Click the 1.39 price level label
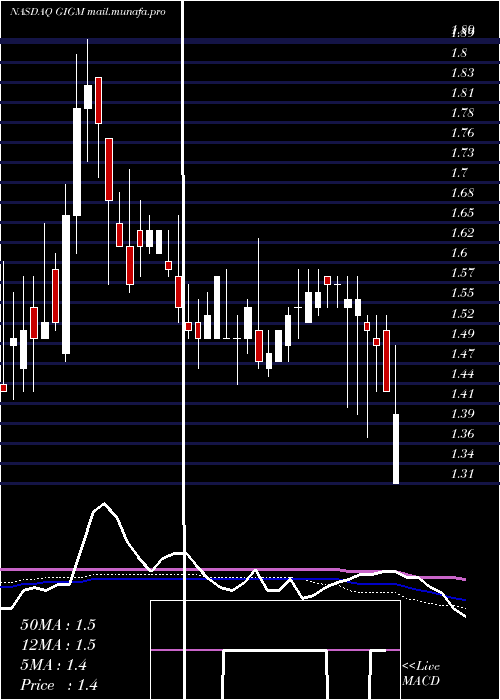500x700 pixels. pyautogui.click(x=462, y=413)
